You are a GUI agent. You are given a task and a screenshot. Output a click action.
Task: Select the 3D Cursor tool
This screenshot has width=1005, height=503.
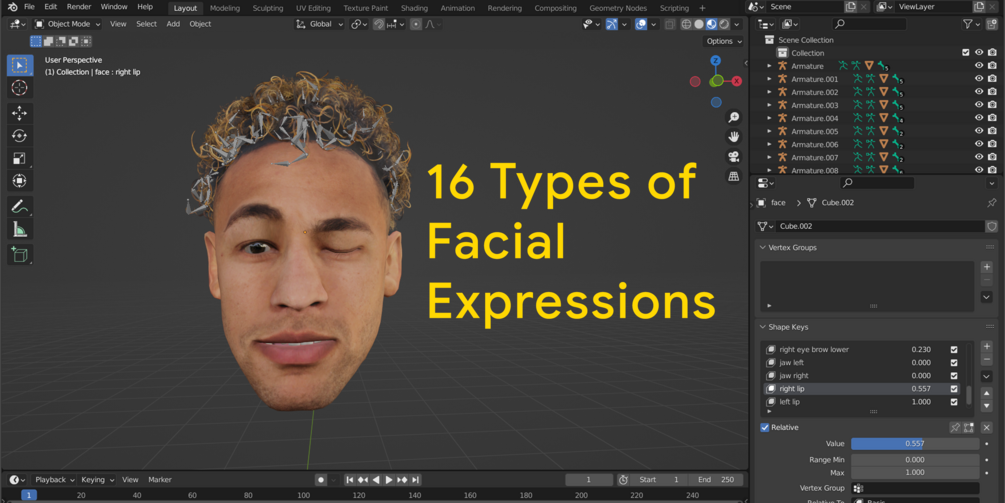19,88
